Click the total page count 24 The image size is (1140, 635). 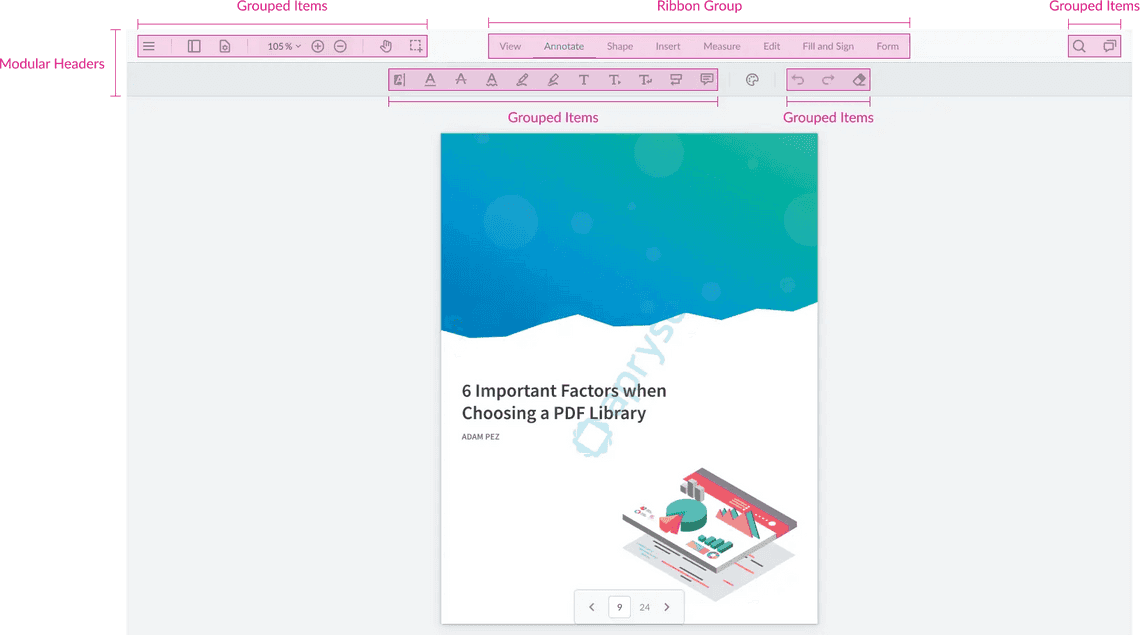(x=644, y=607)
